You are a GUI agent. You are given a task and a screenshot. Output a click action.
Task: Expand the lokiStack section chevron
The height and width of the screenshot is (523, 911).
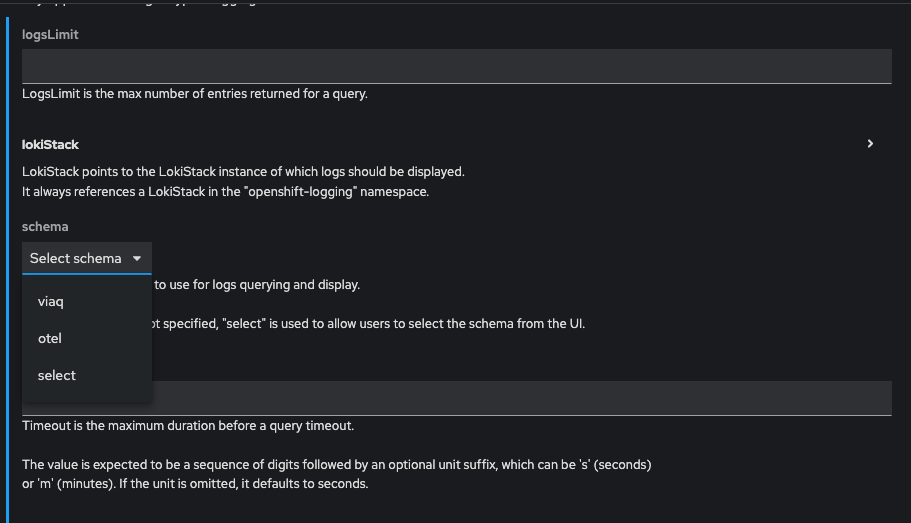pos(870,144)
